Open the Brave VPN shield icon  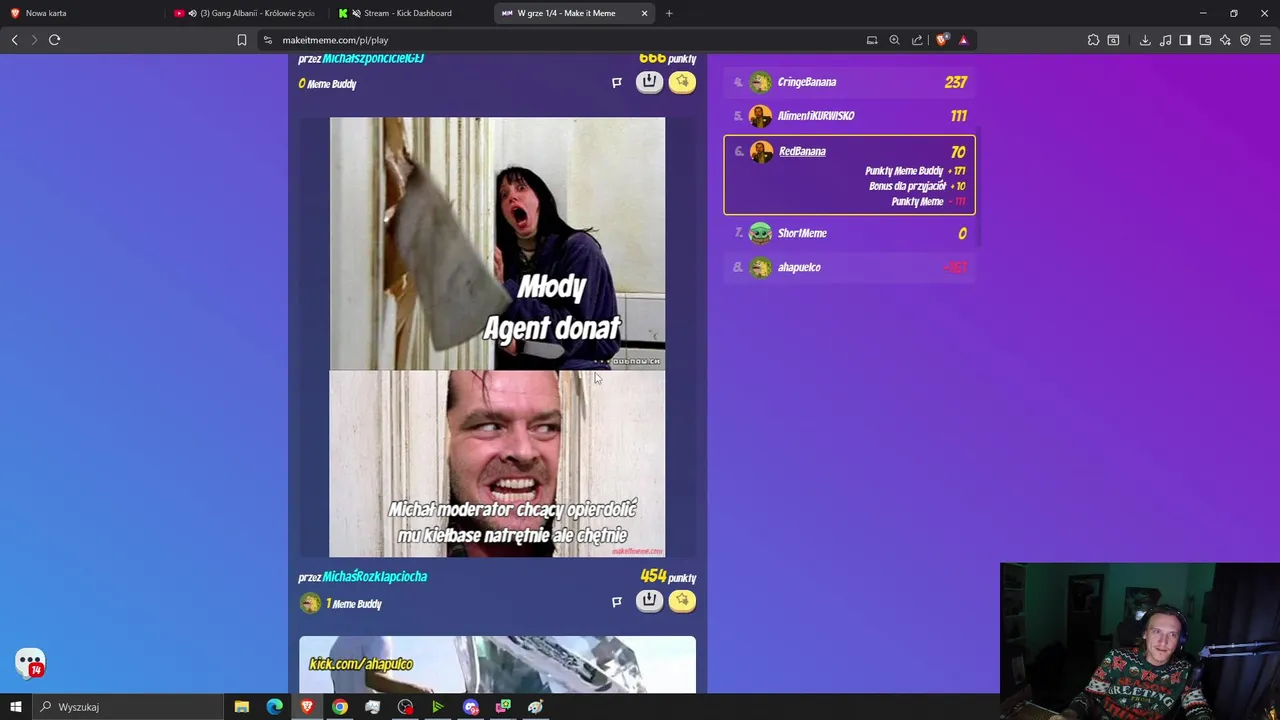pyautogui.click(x=1245, y=40)
